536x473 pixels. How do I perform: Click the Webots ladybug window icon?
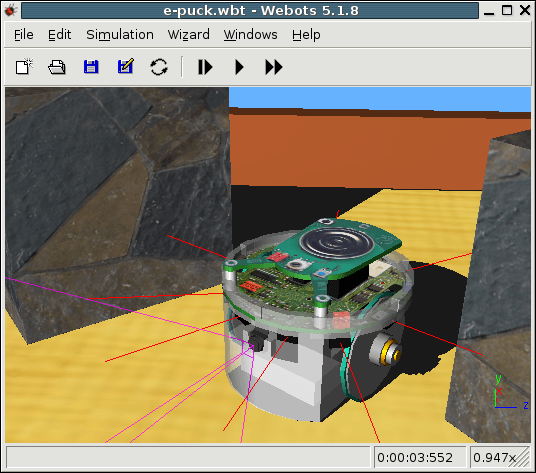[11, 11]
